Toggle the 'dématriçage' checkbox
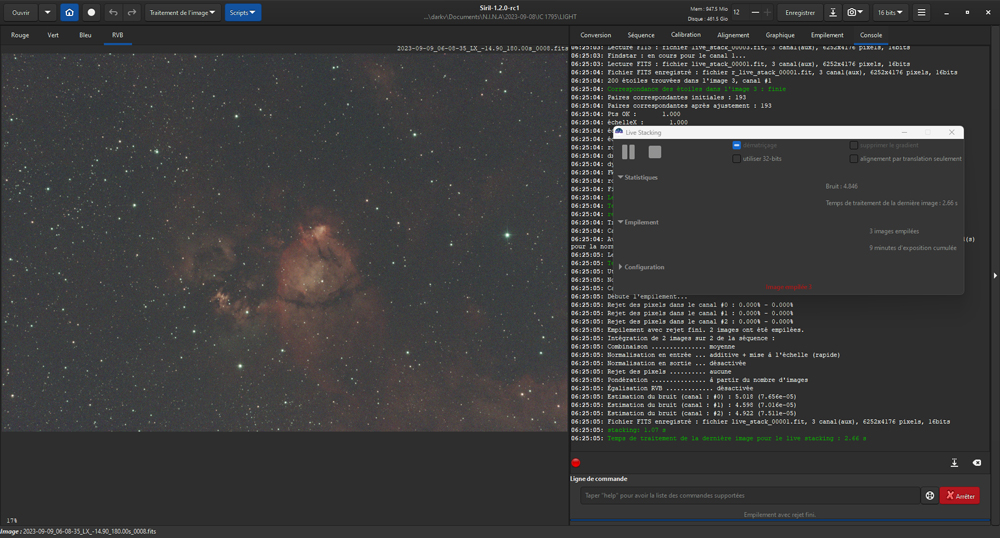Image resolution: width=1000 pixels, height=538 pixels. (x=737, y=145)
